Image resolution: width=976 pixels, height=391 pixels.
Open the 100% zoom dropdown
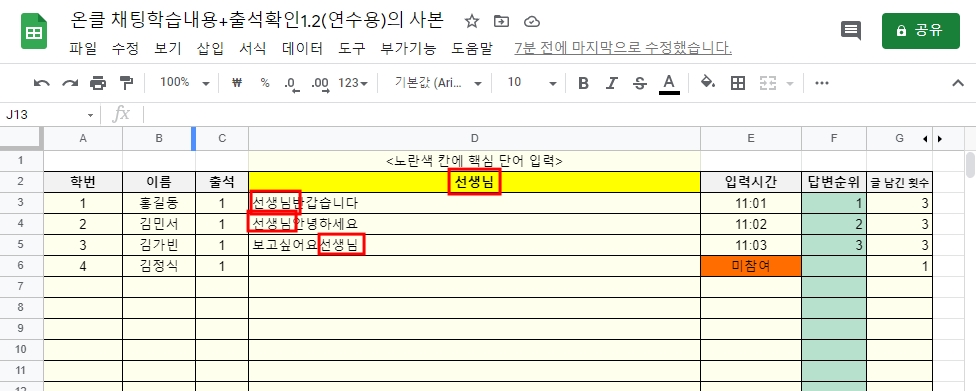click(185, 83)
